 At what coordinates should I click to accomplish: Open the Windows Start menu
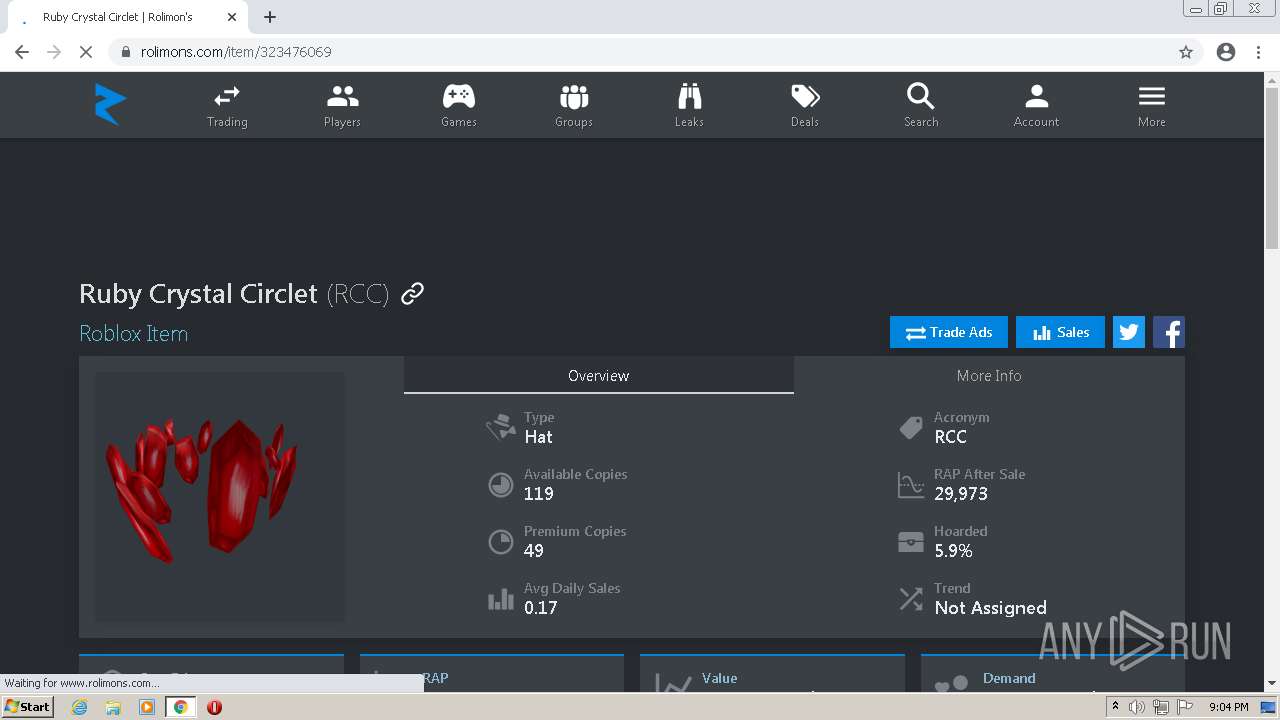(x=28, y=707)
